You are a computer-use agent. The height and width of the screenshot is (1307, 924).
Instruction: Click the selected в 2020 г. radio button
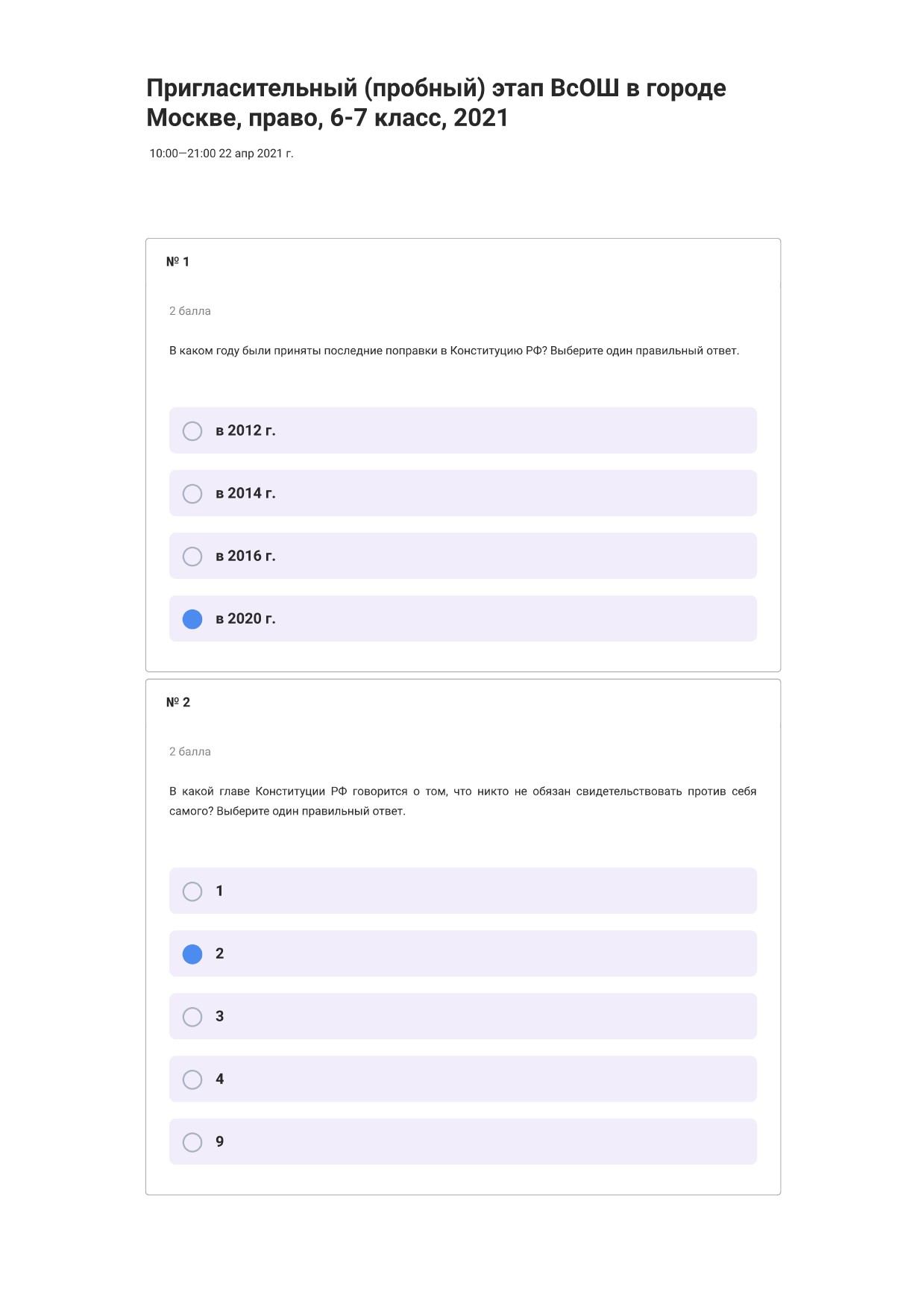tap(192, 619)
